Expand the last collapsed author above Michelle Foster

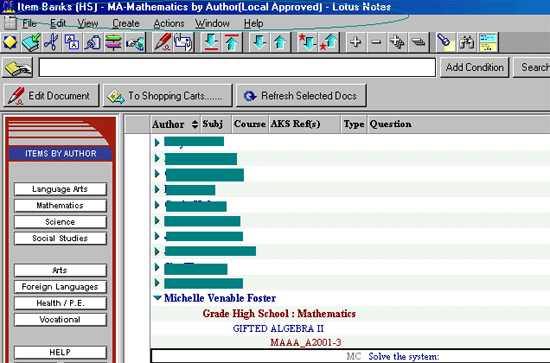(x=157, y=283)
